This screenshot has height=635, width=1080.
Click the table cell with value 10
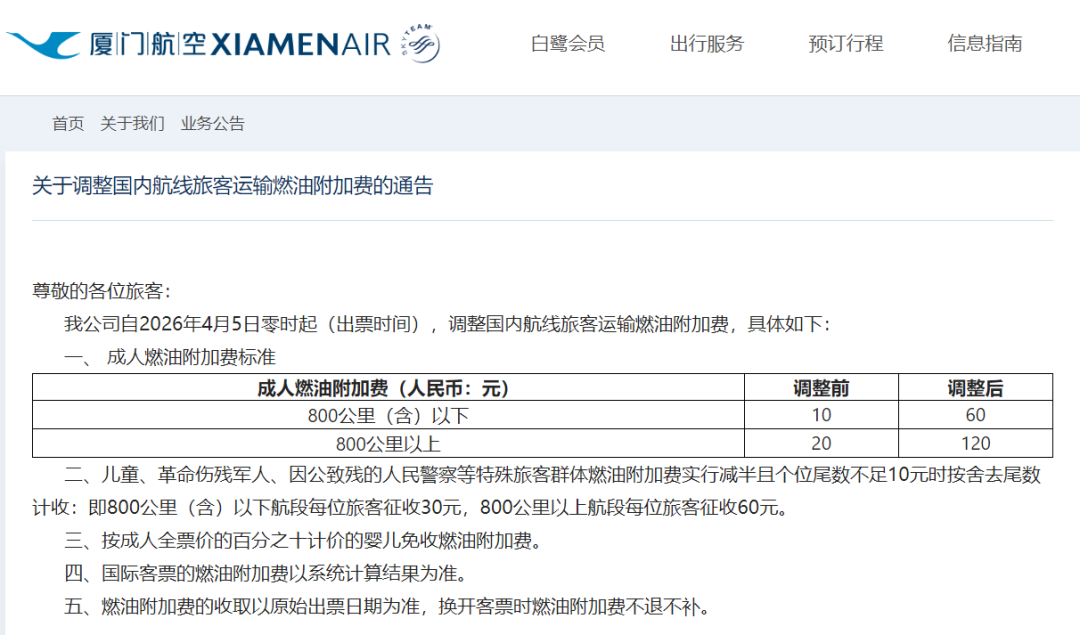(821, 415)
